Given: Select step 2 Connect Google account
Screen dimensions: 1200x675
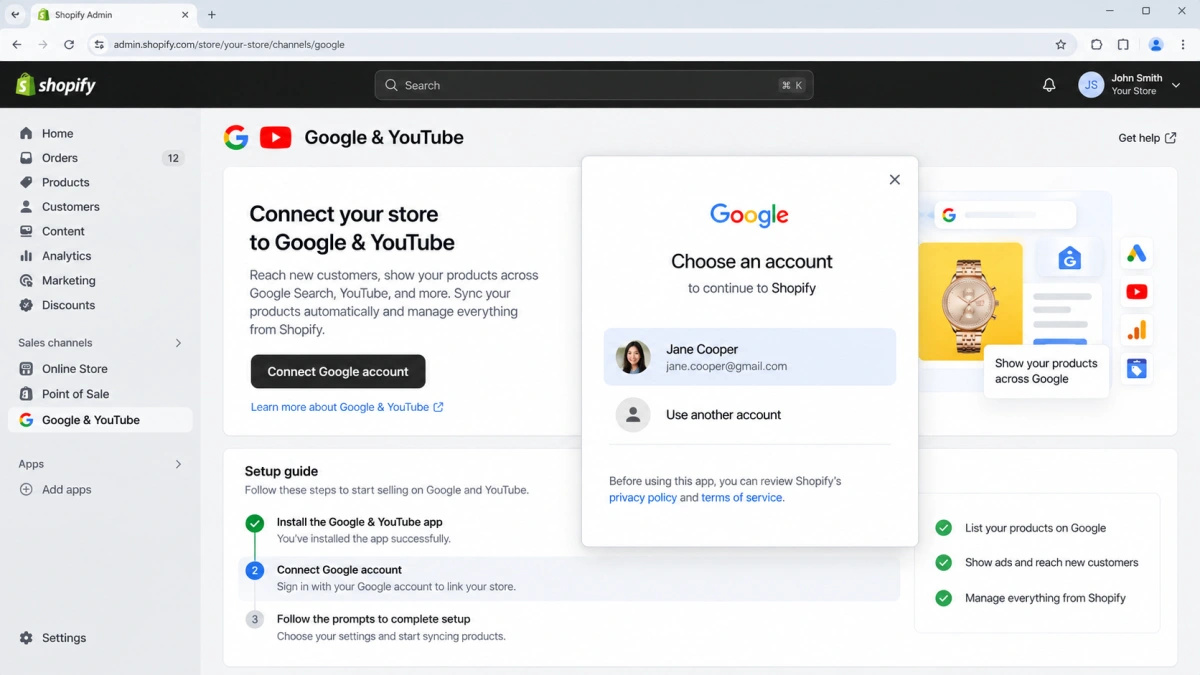Looking at the screenshot, I should [569, 577].
